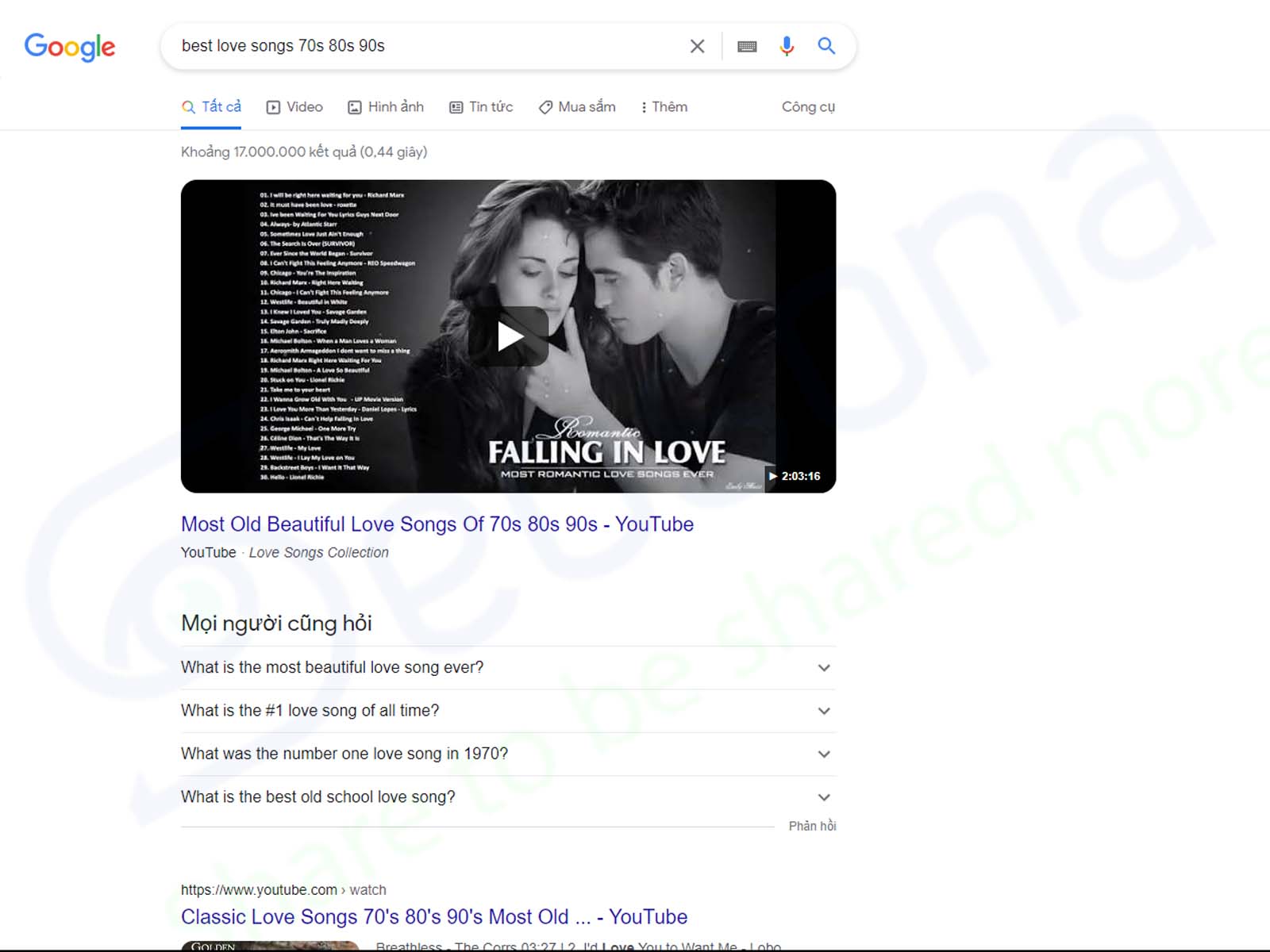Click the Love Songs Collection channel text
Screen dimensions: 1270x952
click(x=319, y=553)
